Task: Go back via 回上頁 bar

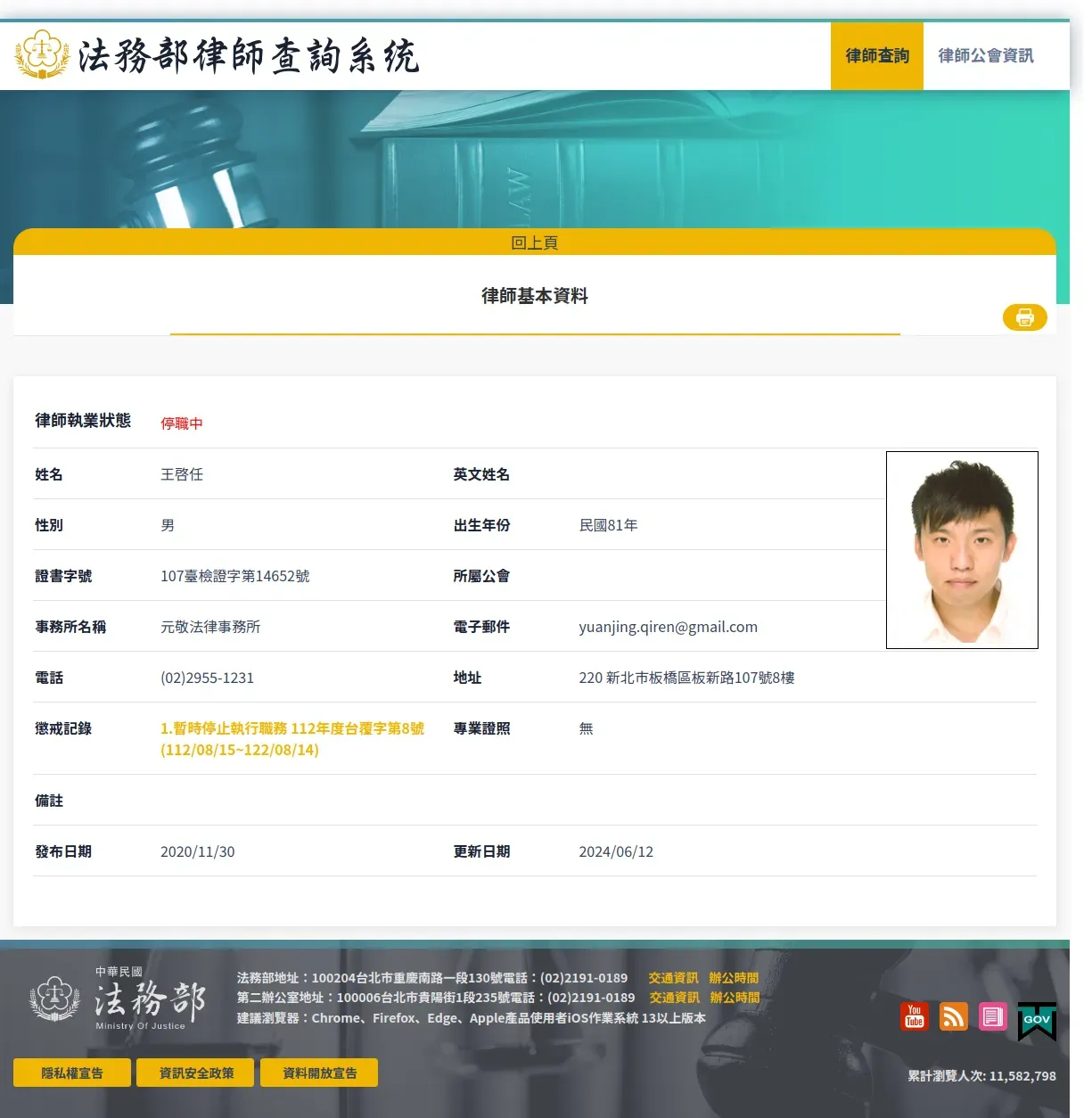Action: click(535, 243)
